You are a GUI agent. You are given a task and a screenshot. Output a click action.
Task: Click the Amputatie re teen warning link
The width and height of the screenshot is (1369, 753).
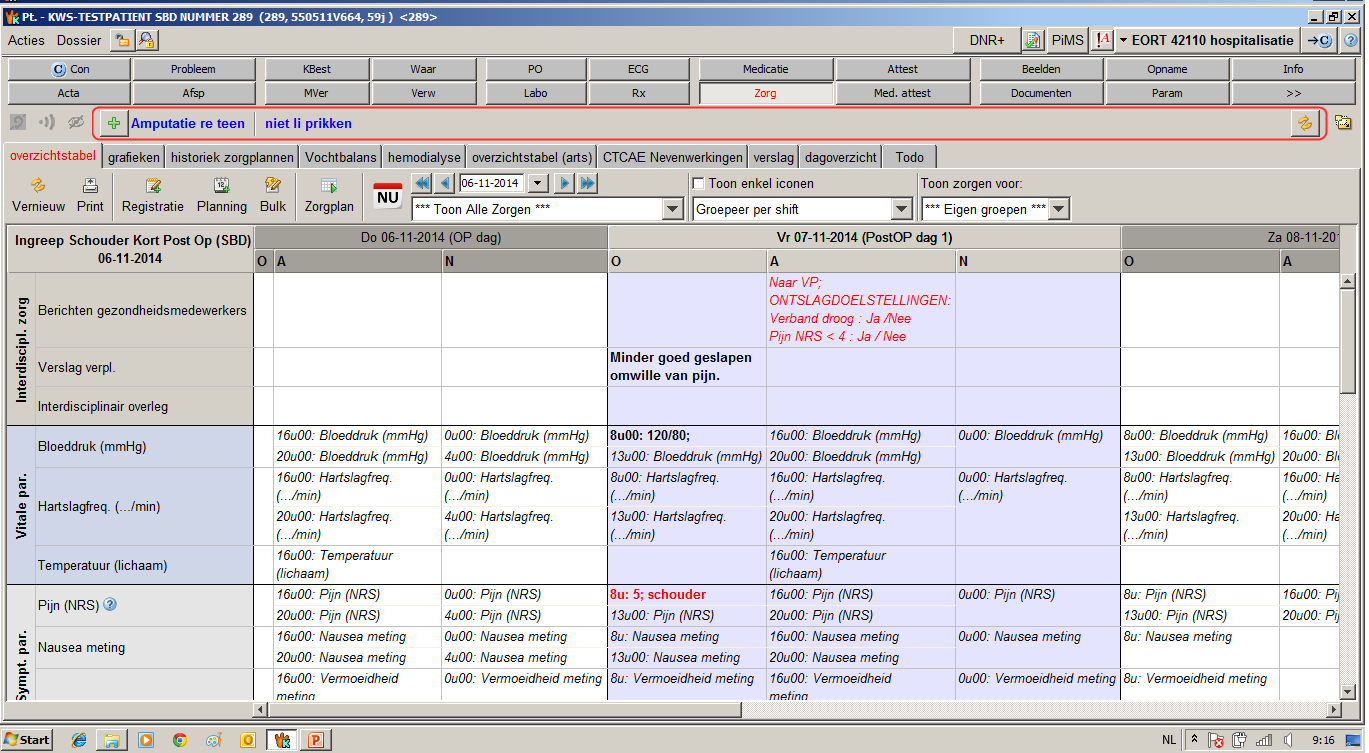(x=188, y=124)
